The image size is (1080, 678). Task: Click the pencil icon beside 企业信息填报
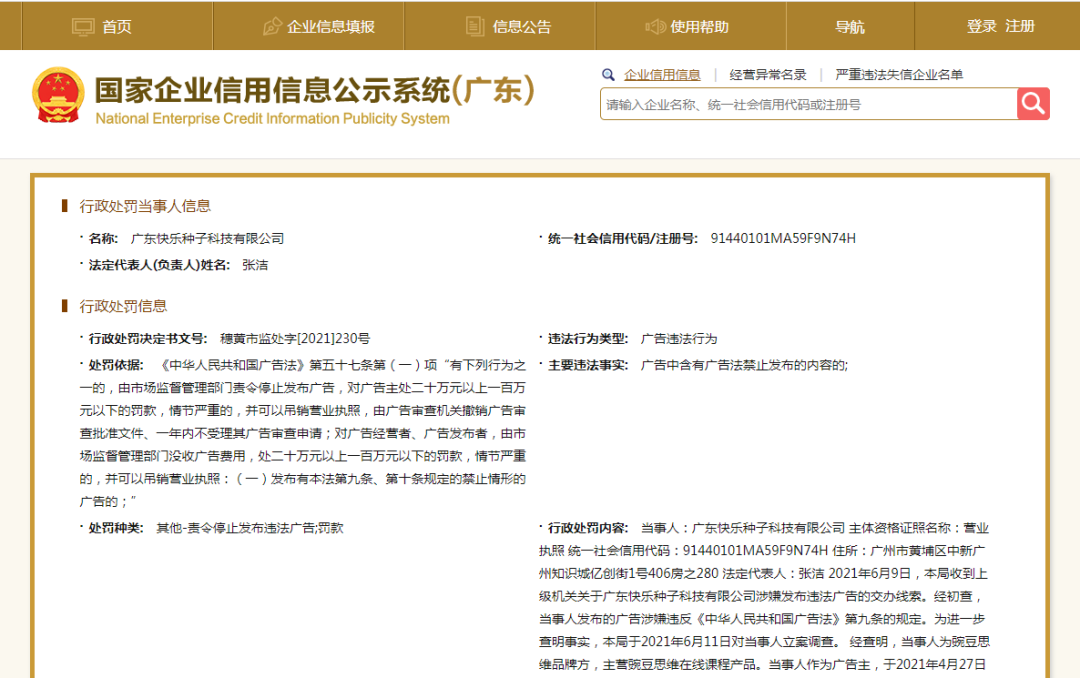click(272, 27)
